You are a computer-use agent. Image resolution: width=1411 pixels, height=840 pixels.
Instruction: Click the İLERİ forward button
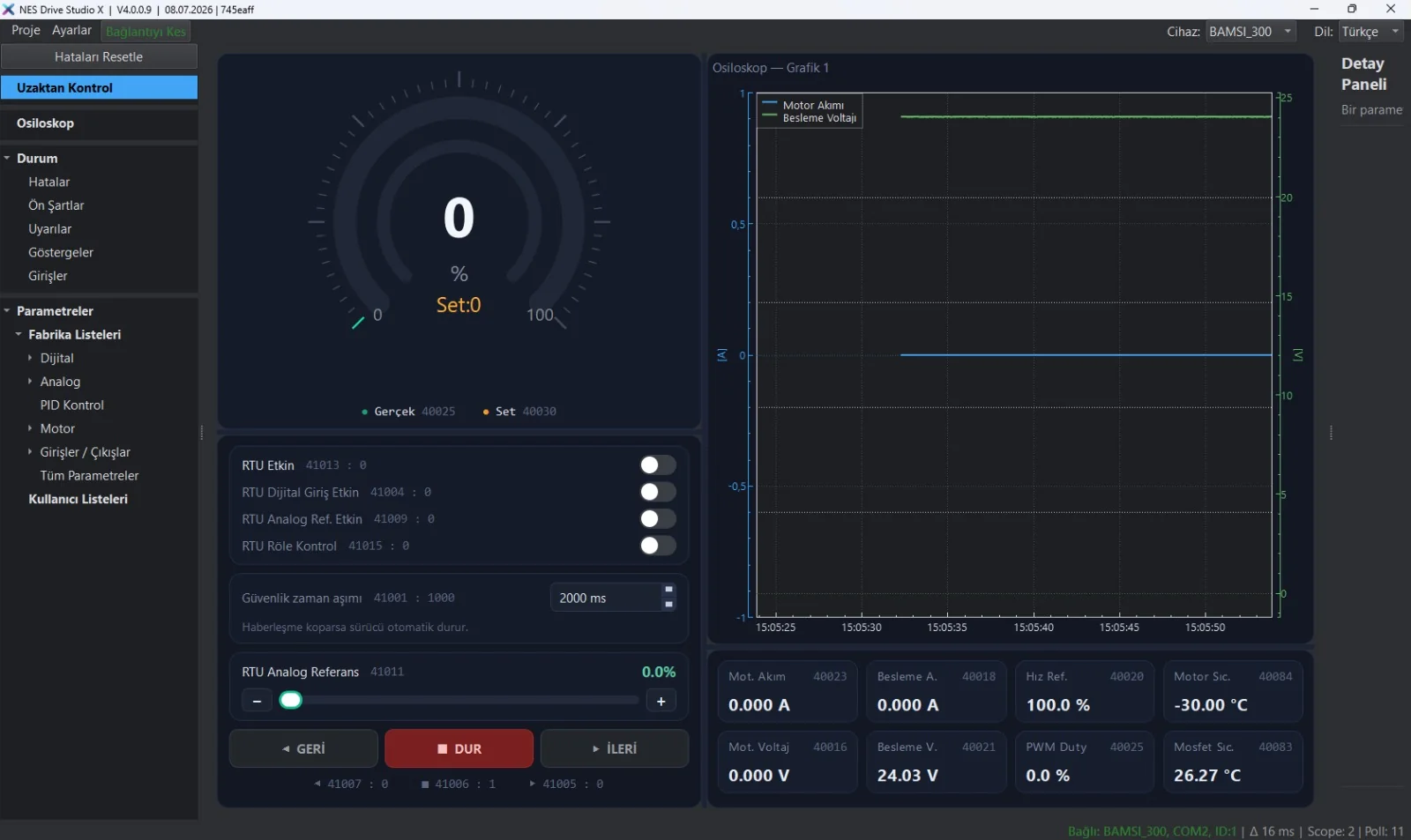615,748
